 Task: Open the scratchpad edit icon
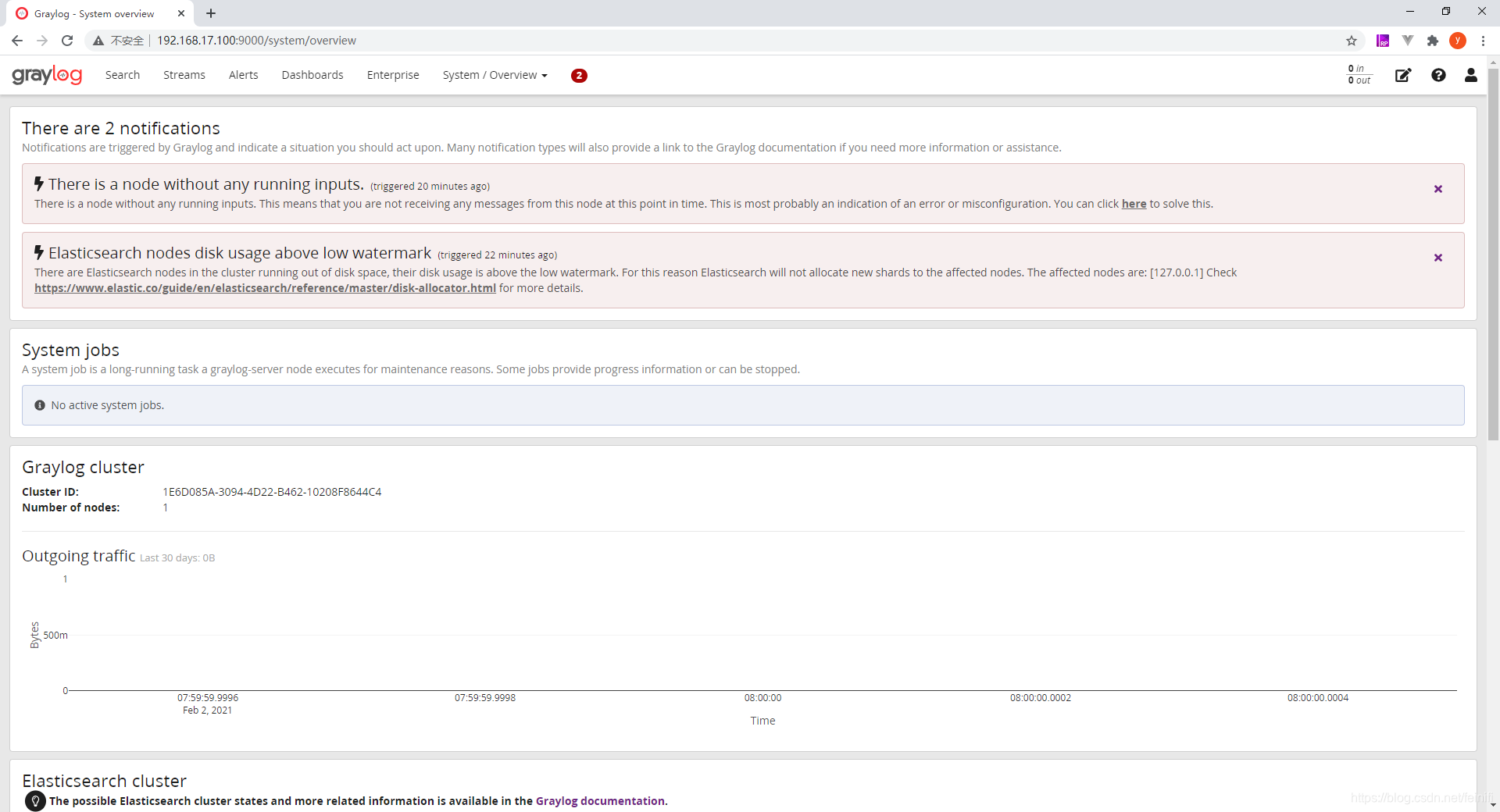1403,75
